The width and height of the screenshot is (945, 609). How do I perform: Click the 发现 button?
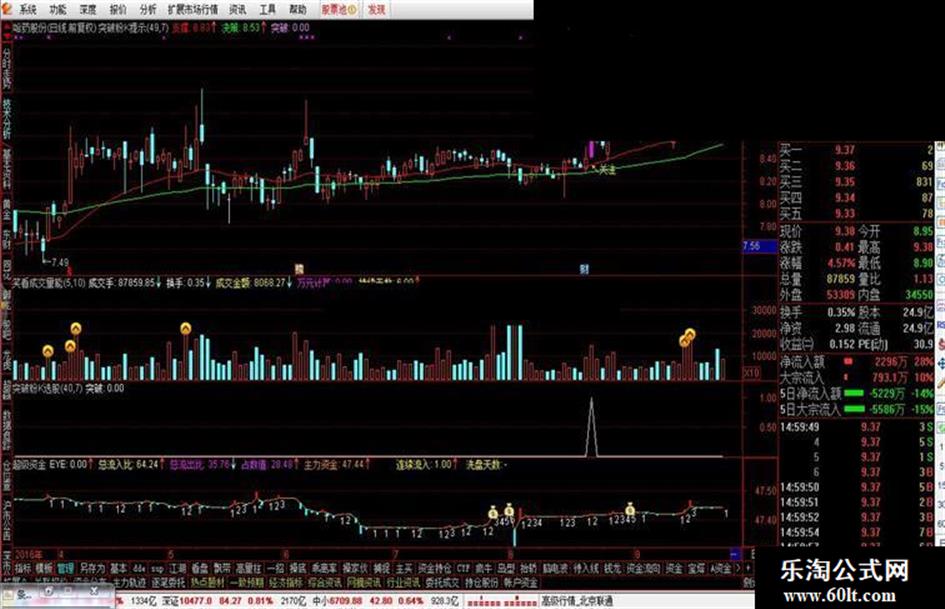[377, 10]
